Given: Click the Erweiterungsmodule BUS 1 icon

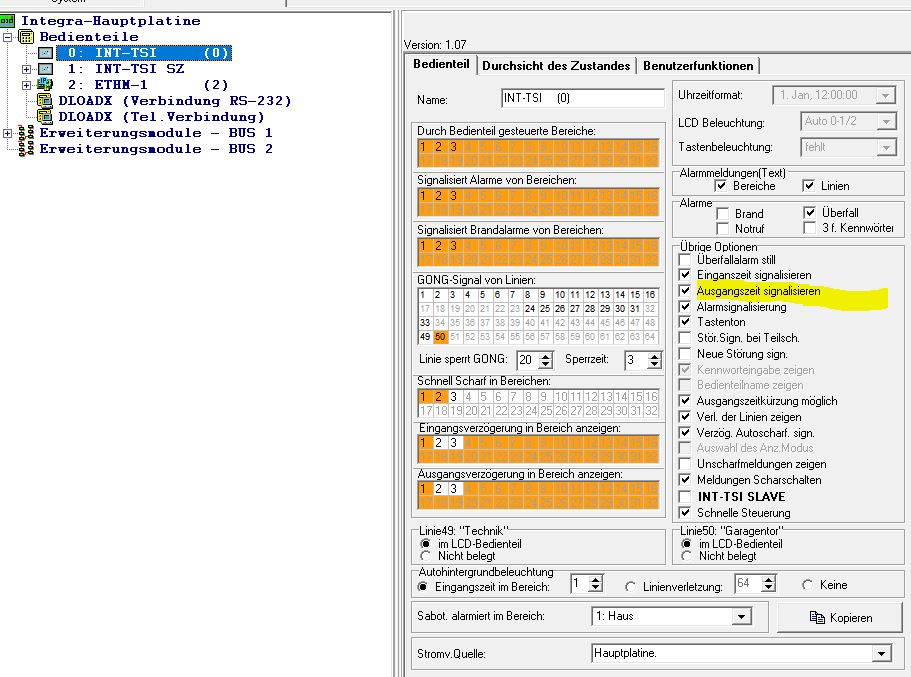Looking at the screenshot, I should (26, 133).
